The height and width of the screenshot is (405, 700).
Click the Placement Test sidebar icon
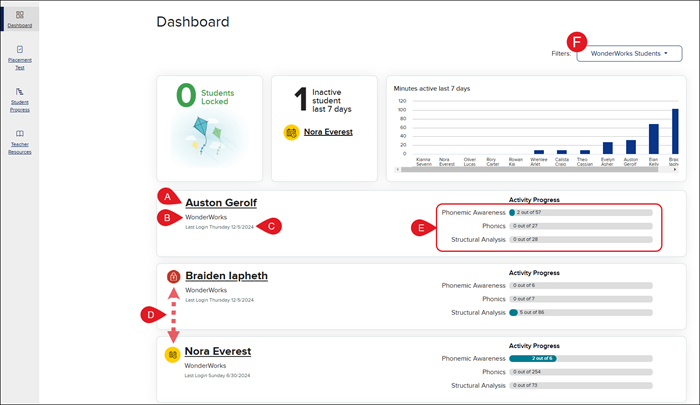(20, 49)
